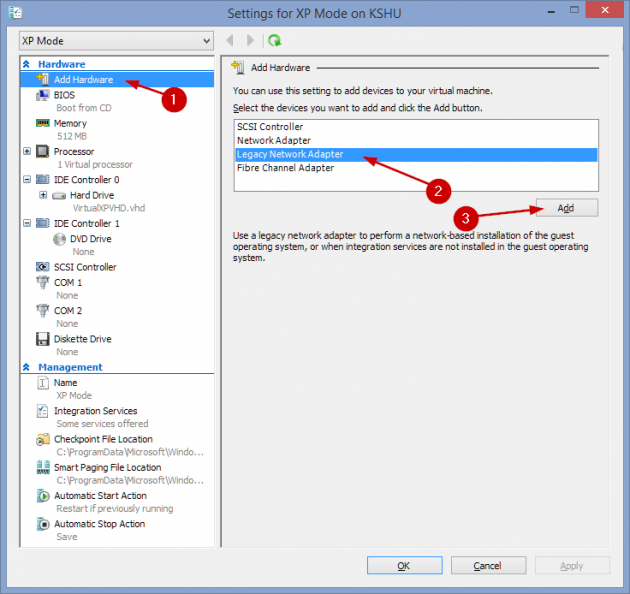Click the back navigation arrow
The width and height of the screenshot is (630, 594).
click(230, 40)
